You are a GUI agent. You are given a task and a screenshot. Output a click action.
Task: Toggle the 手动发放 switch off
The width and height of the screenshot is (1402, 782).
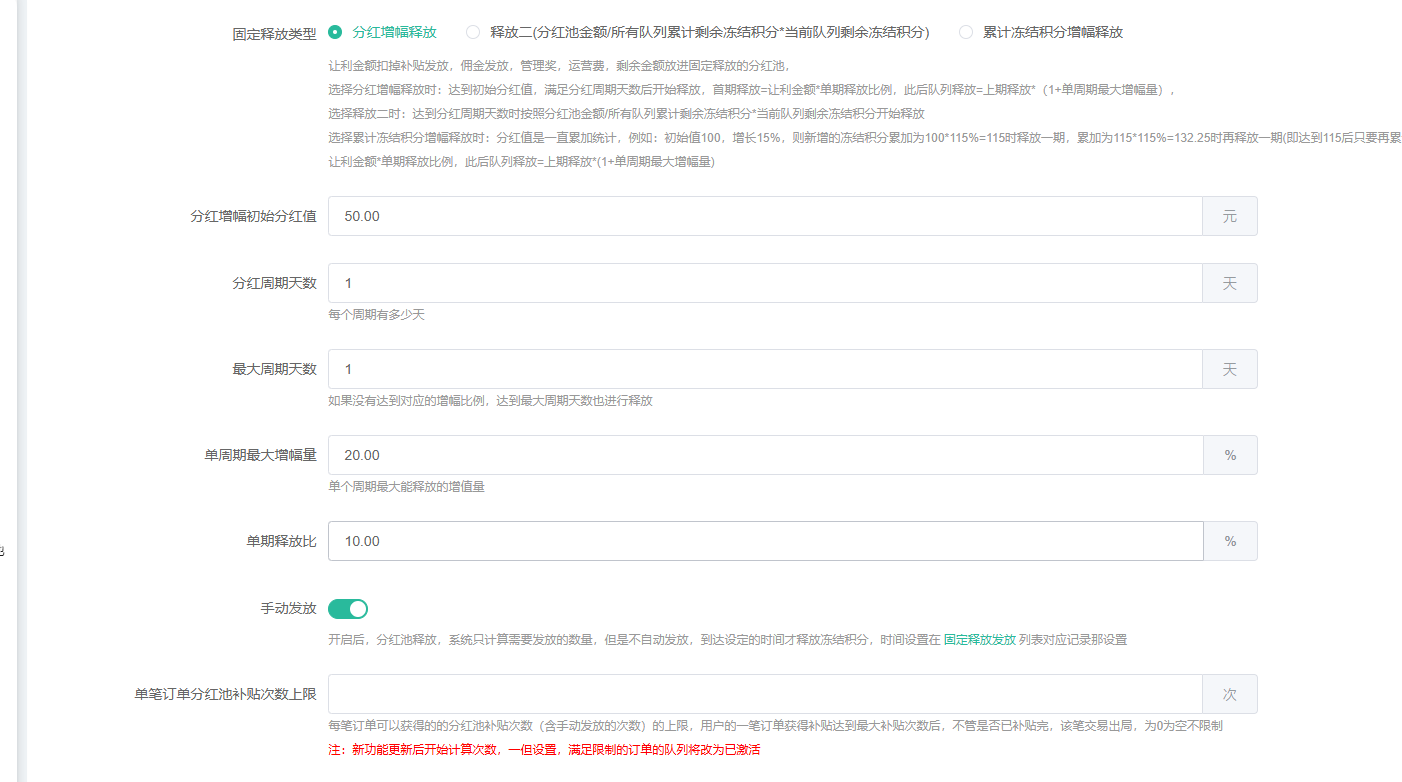348,609
